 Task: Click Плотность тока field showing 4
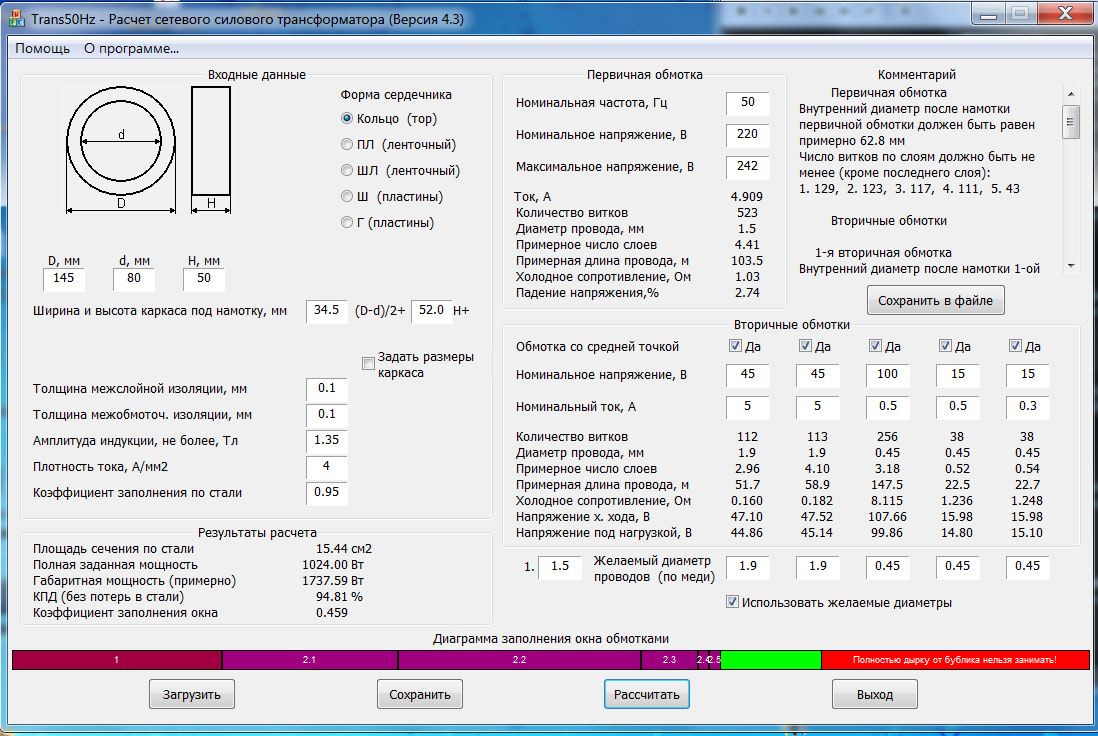(x=326, y=466)
